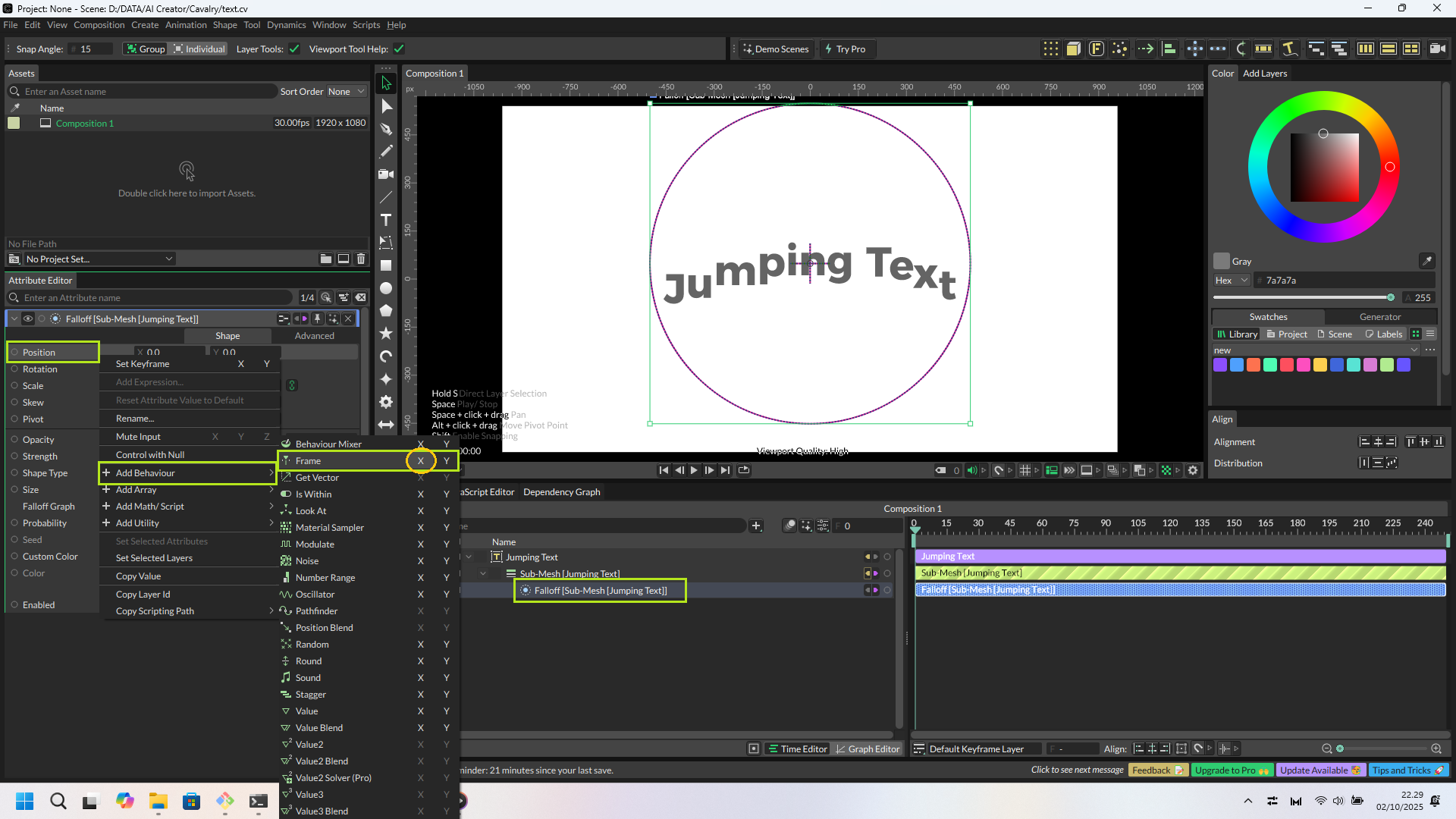The height and width of the screenshot is (819, 1456).
Task: Toggle visibility eye of Falloff layer
Action: 28,319
